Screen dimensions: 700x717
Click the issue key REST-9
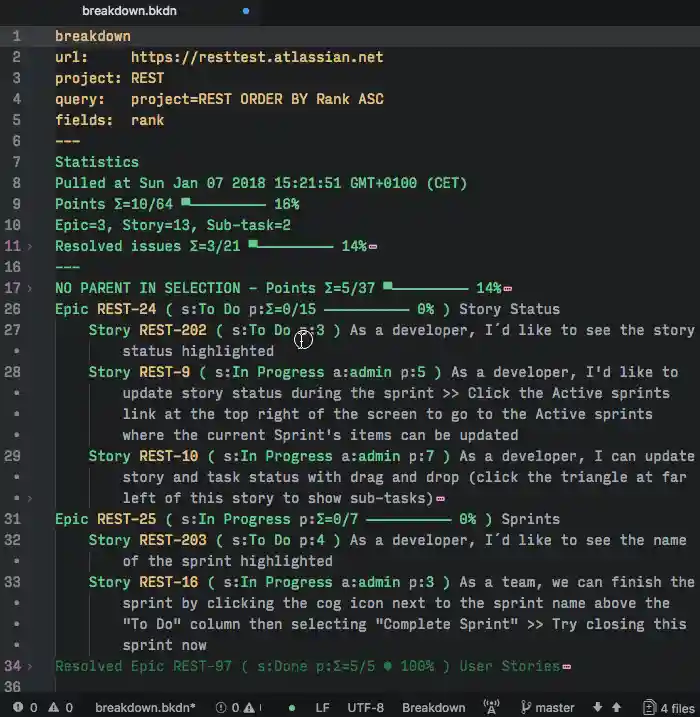pos(165,372)
